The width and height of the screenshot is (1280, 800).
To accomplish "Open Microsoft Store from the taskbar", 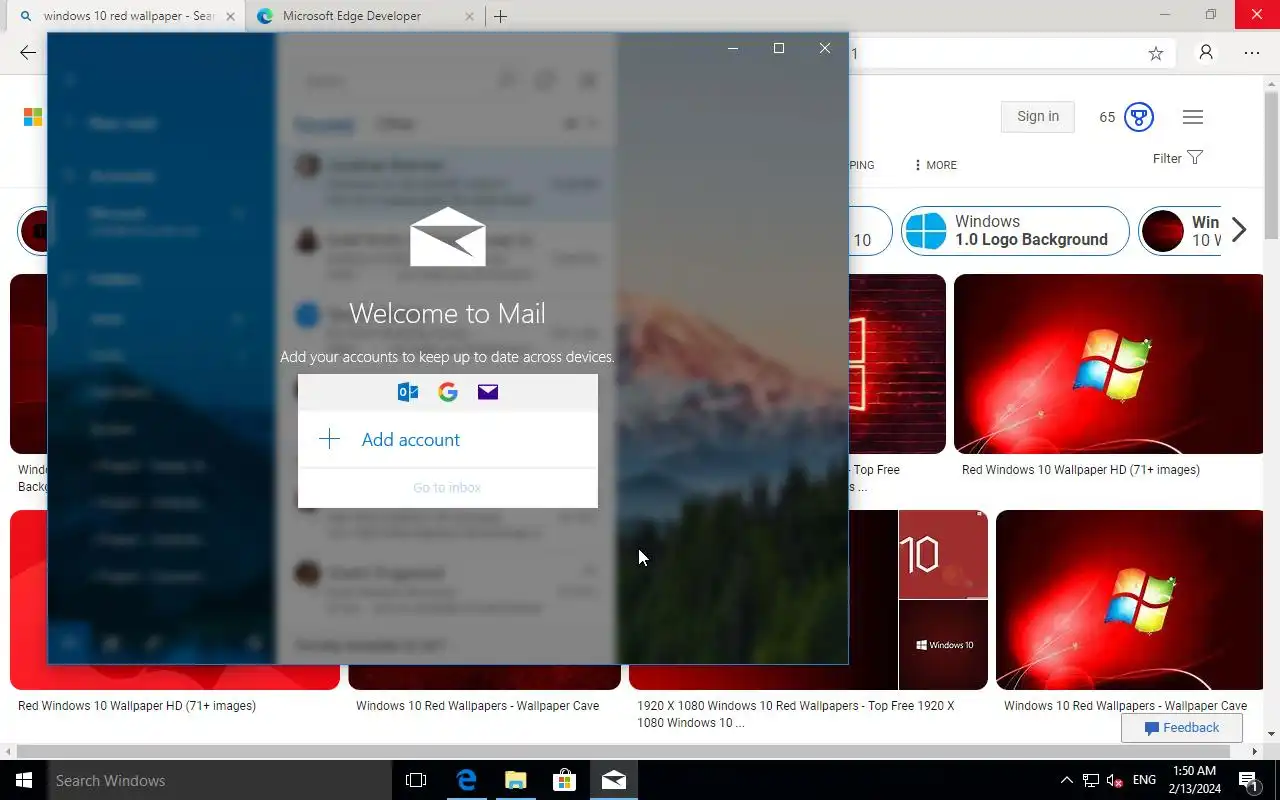I will 564,780.
